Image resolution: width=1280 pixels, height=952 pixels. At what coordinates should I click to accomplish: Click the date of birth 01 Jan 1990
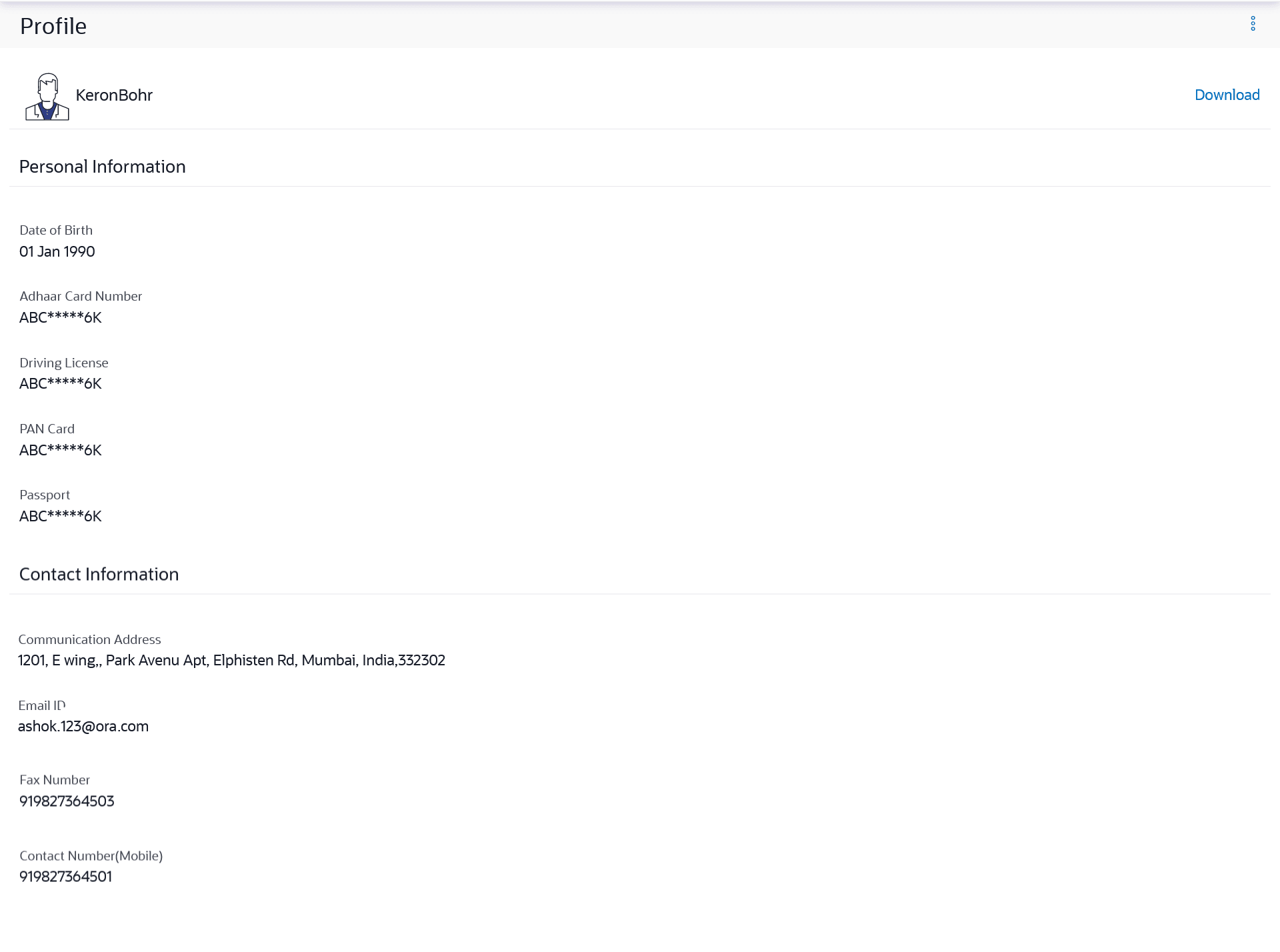tap(57, 252)
